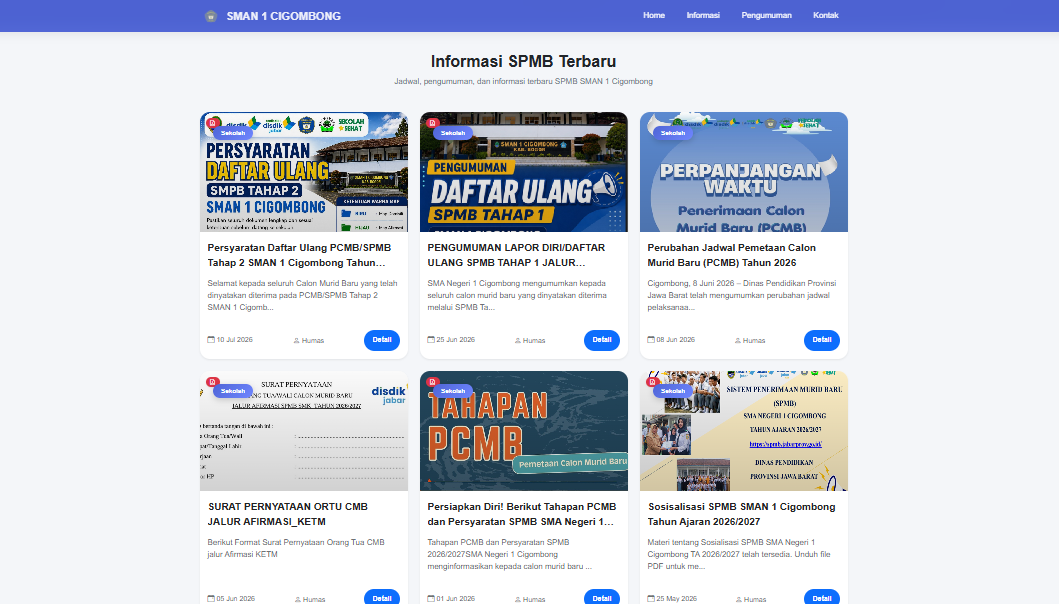Open title PENGUMUMAN LAPOR DIRI/DAFTAR ULANG SPMB

click(516, 255)
